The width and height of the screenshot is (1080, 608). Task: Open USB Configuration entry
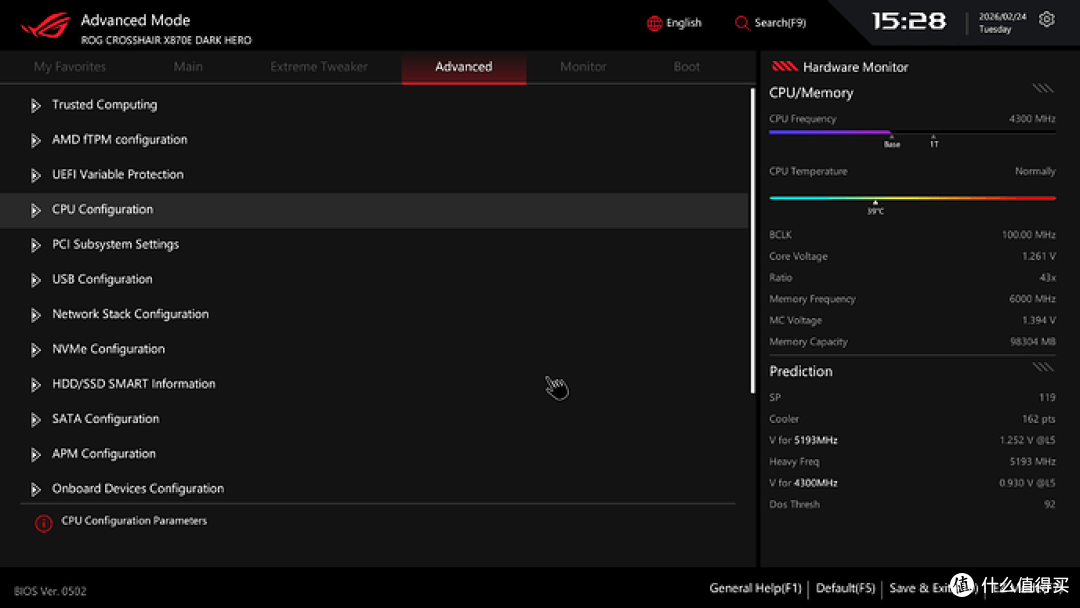tap(103, 279)
